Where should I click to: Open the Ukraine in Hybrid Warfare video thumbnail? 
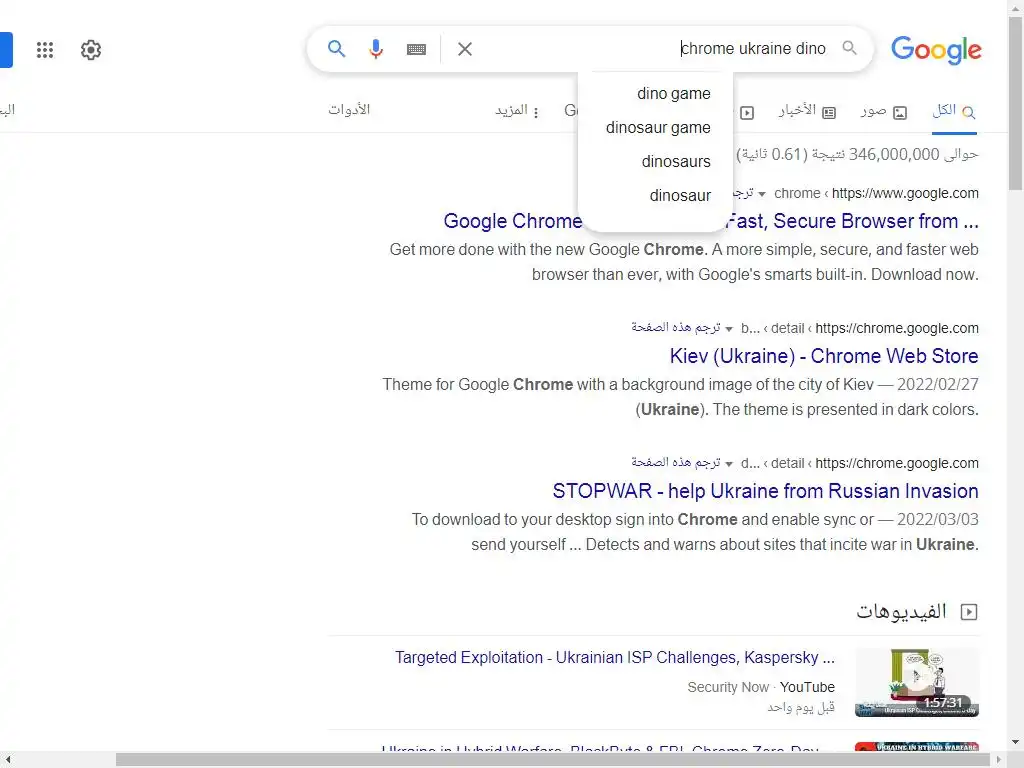917,746
